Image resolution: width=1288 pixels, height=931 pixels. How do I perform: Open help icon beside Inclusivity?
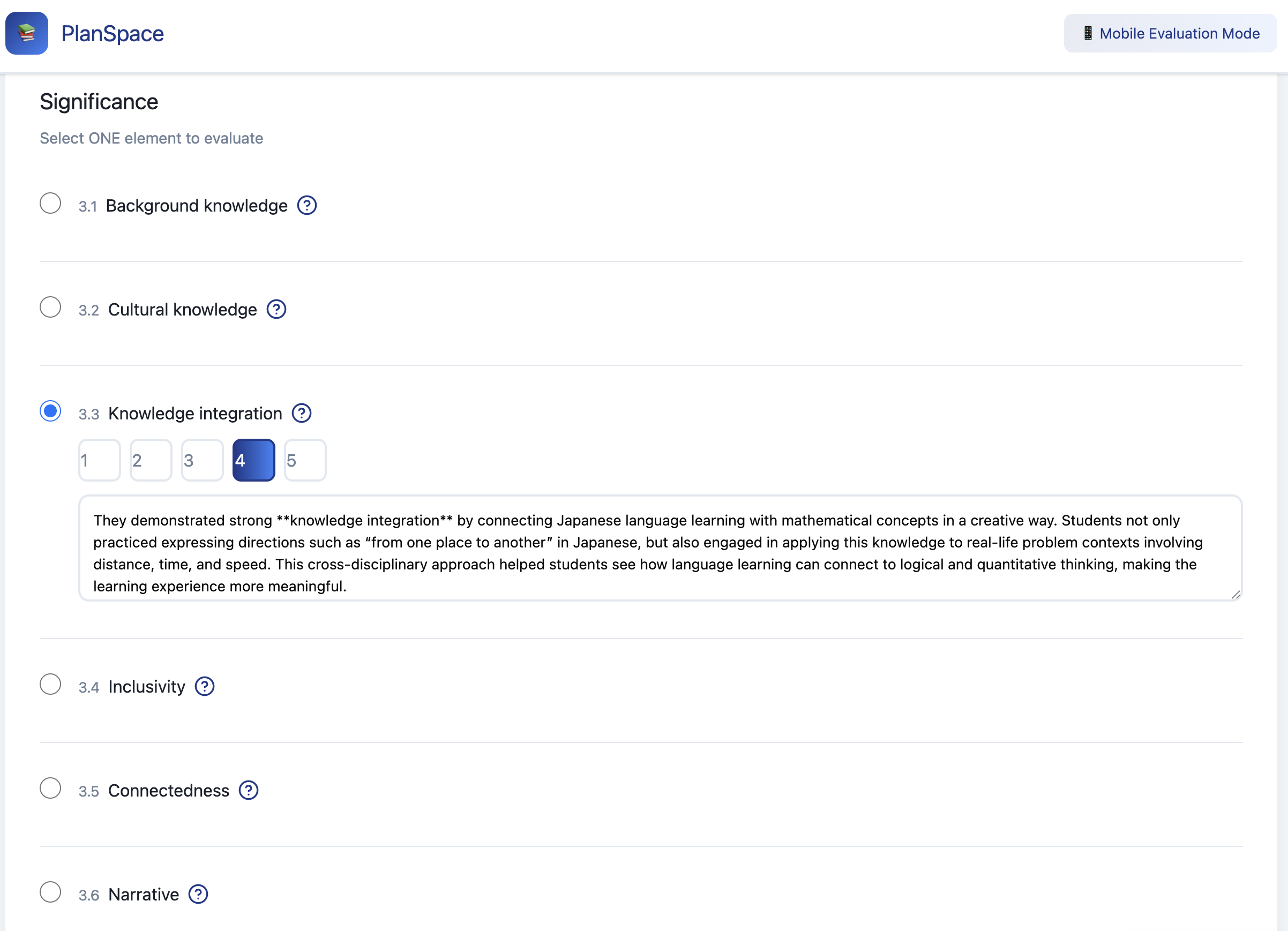205,686
